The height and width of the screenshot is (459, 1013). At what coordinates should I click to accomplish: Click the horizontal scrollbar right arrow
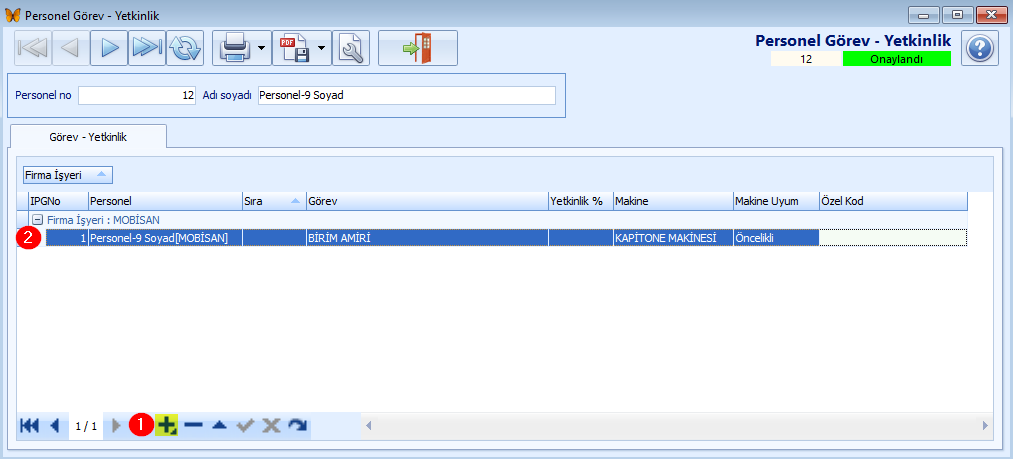[985, 426]
